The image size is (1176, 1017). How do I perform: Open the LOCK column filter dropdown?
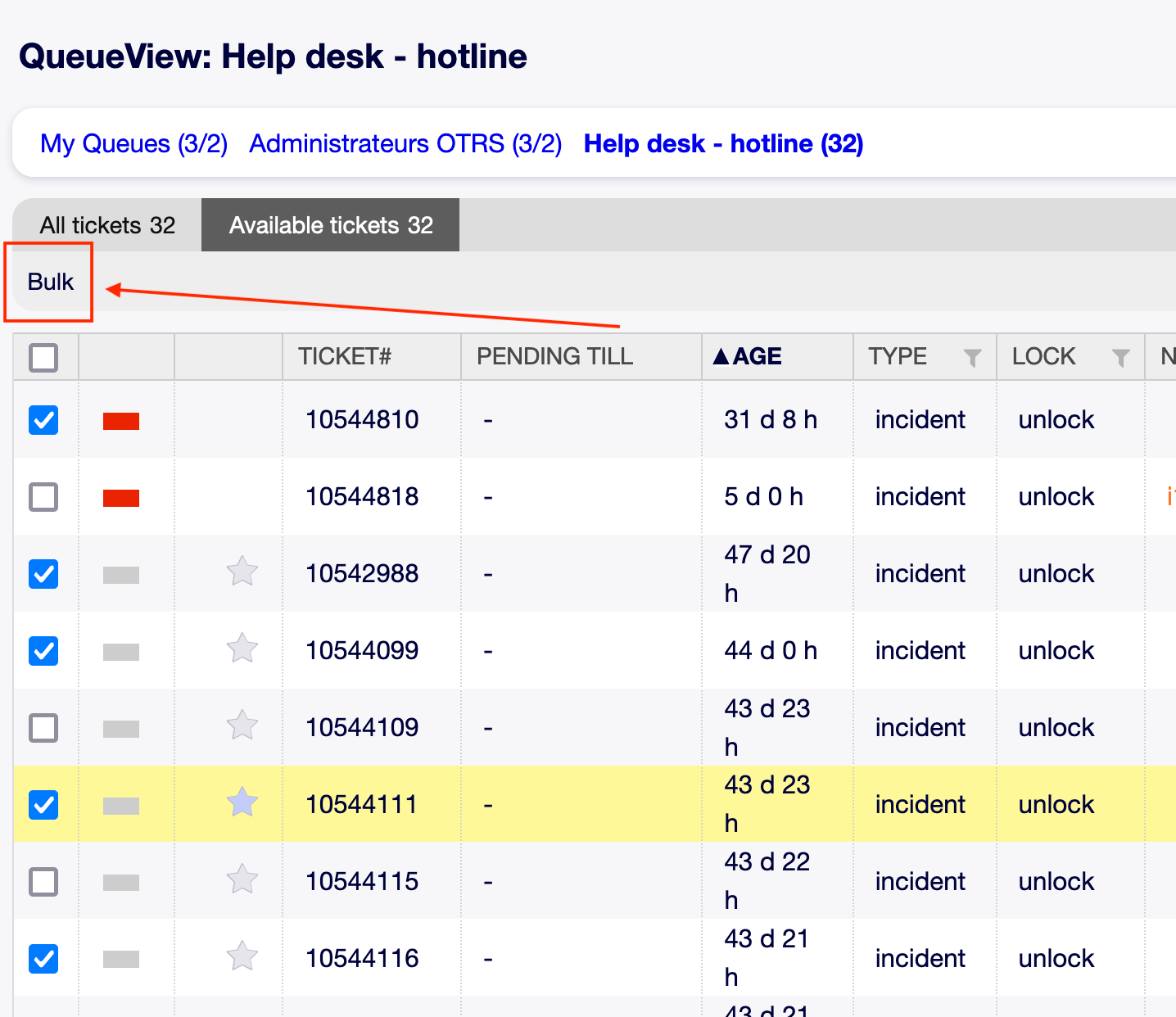click(1120, 357)
